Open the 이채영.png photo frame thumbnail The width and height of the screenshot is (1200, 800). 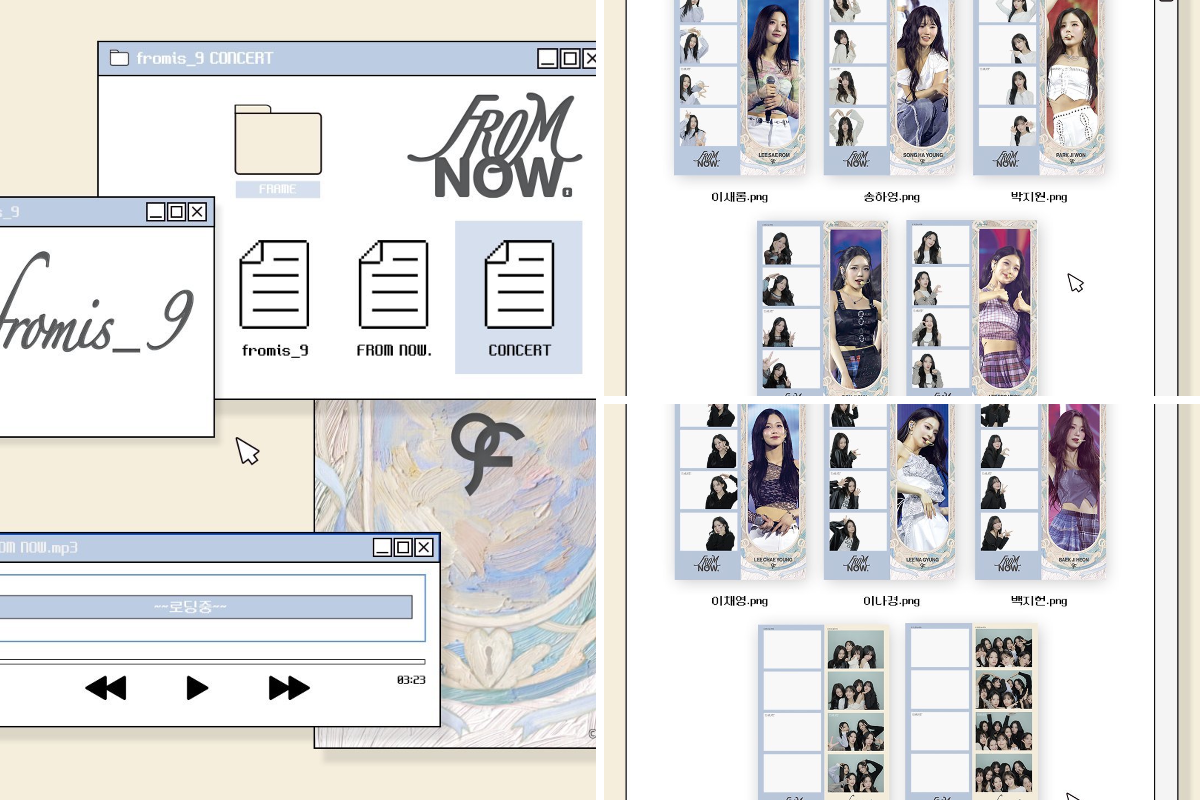coord(739,492)
